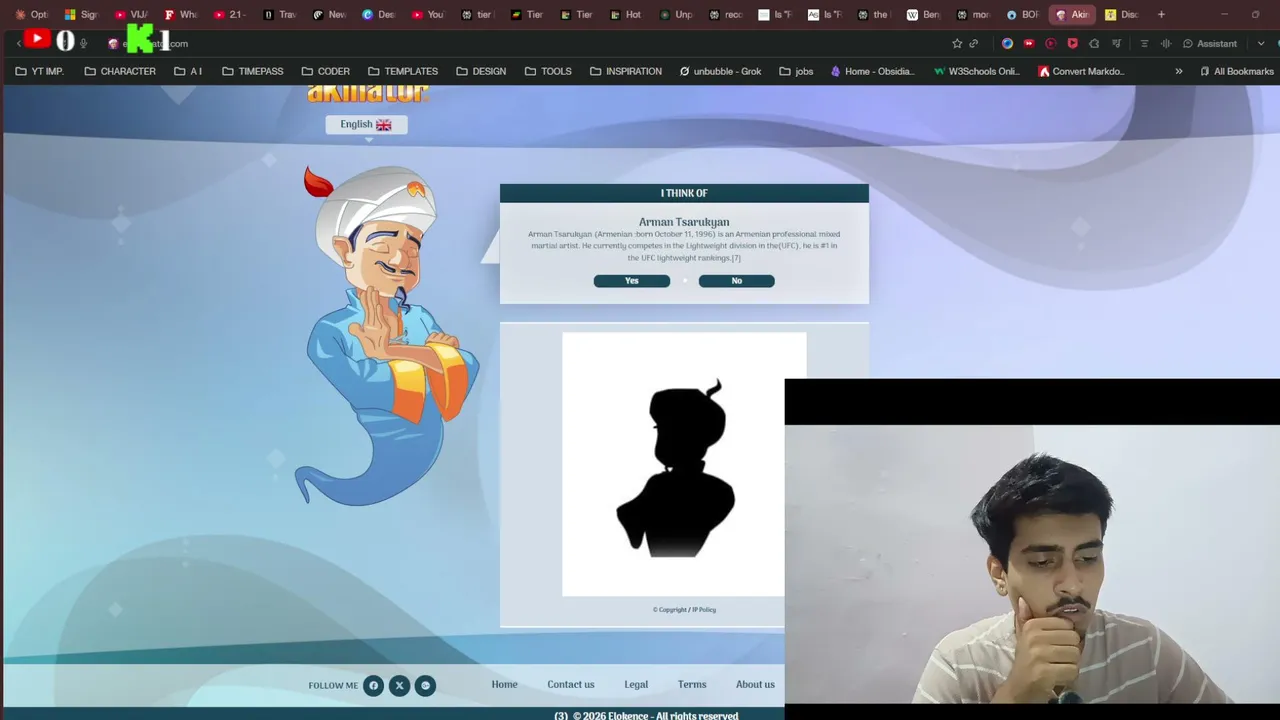Open the A I bookmarks folder
The width and height of the screenshot is (1280, 720).
tap(188, 71)
